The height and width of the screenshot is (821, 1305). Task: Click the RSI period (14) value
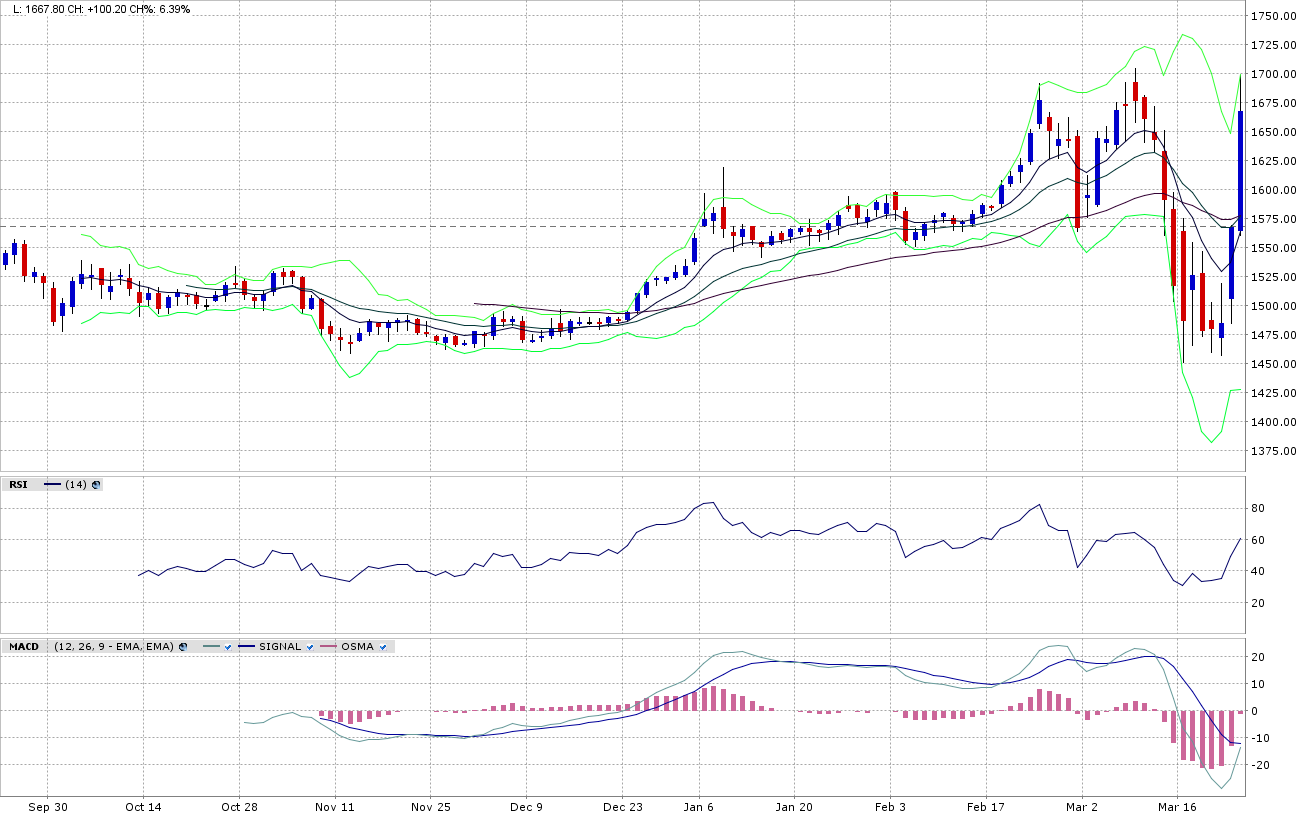75,484
